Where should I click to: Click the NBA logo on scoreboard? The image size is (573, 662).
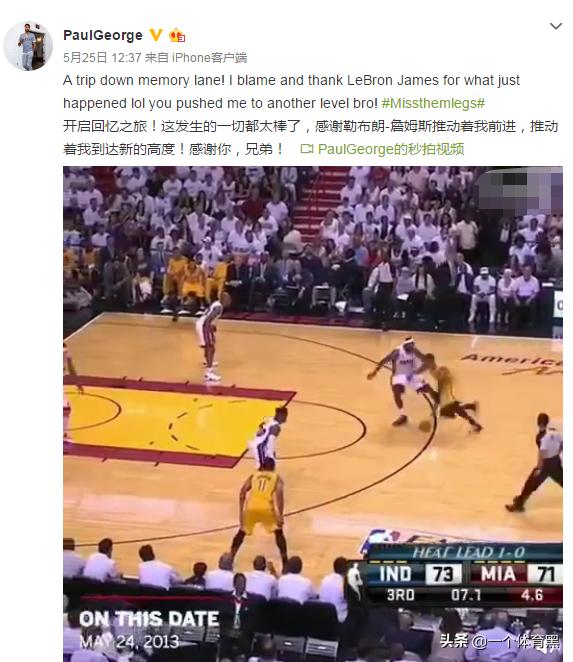pos(355,581)
